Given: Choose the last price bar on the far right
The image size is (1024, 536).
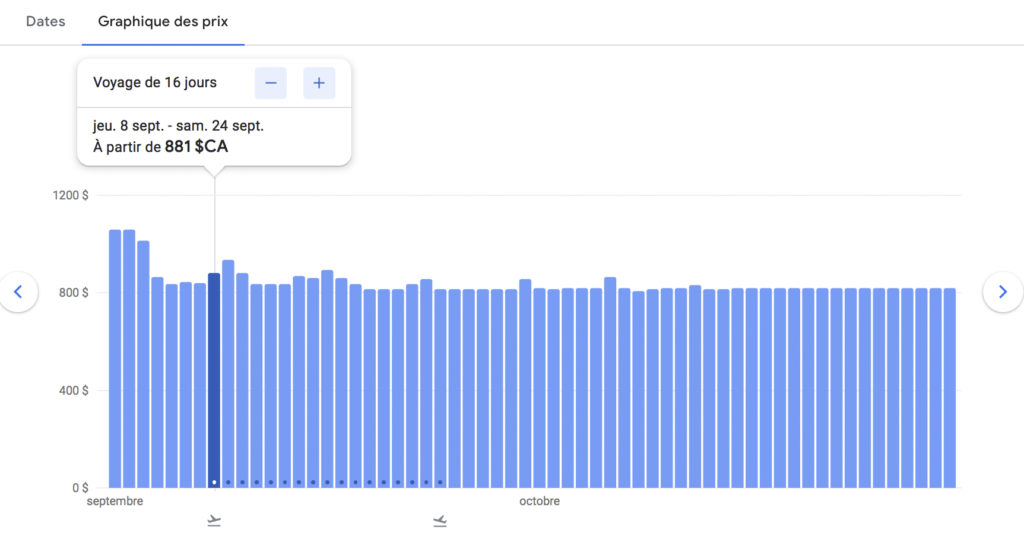Looking at the screenshot, I should point(949,390).
